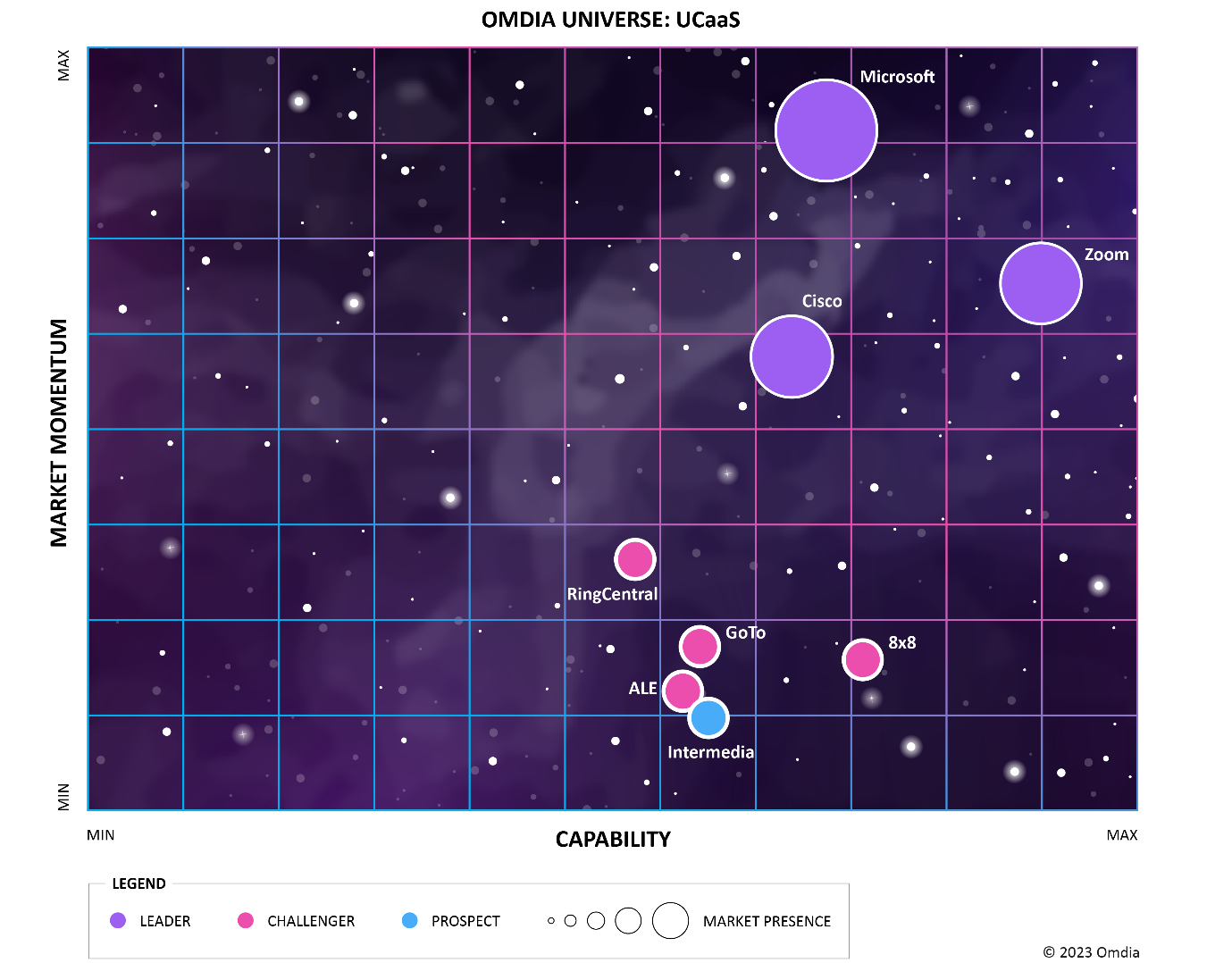Click the MAX label on the capability axis

click(x=1121, y=835)
